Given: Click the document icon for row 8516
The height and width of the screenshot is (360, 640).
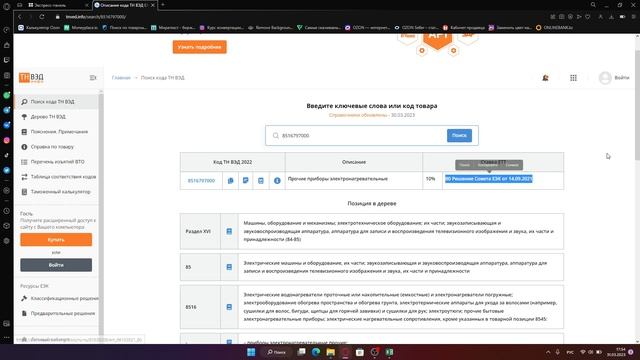Looking at the screenshot, I should click(x=229, y=307).
